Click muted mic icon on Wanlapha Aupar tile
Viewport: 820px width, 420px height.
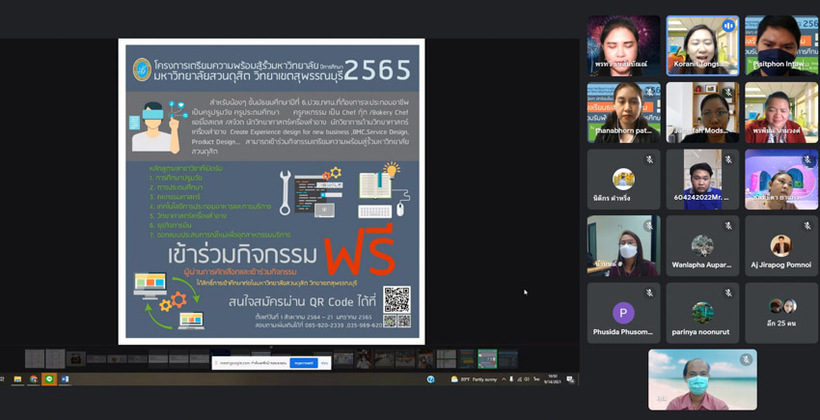pos(728,225)
